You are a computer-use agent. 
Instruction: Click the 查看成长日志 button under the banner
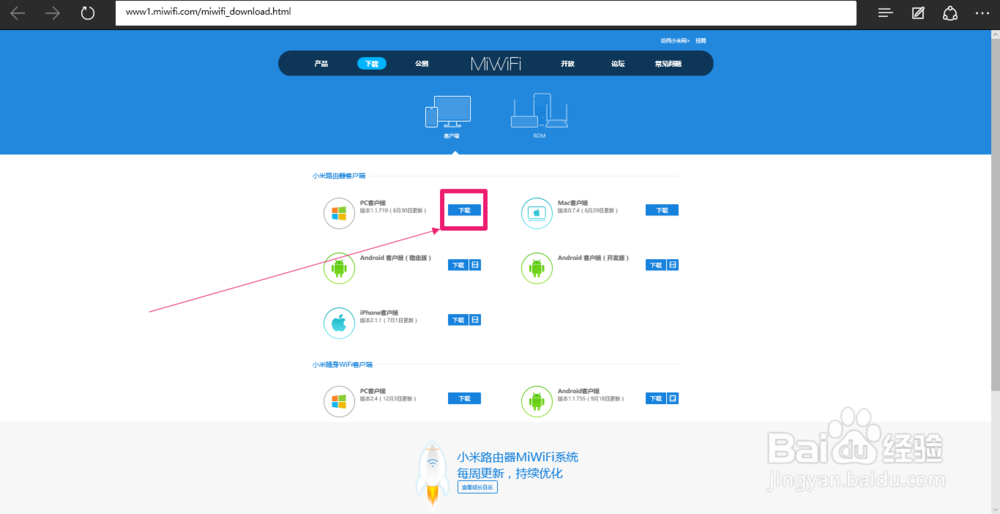[x=478, y=487]
